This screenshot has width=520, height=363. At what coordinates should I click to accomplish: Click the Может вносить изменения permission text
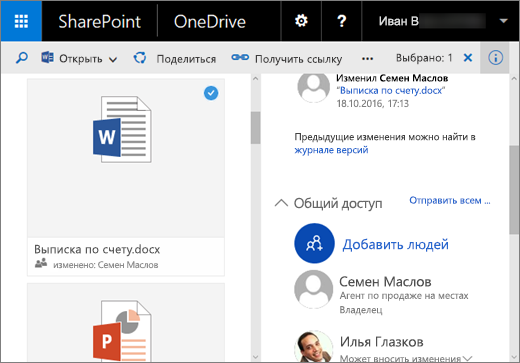click(400, 359)
